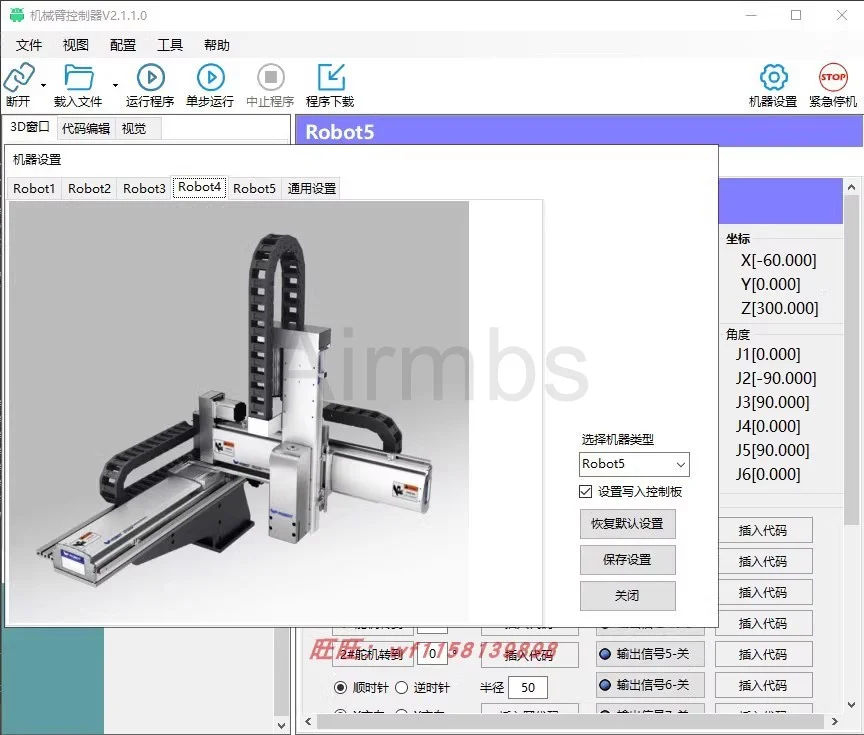This screenshot has width=864, height=735.
Task: Click the 单步运行 single-step run icon
Action: point(209,76)
